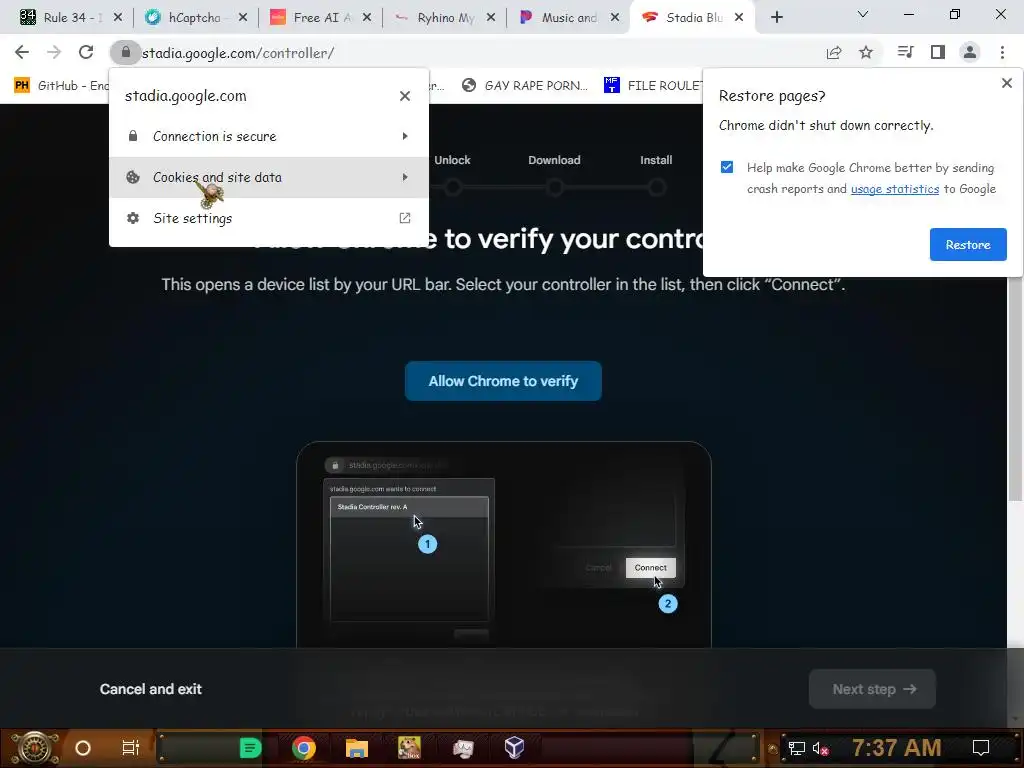
Task: Switch to the Rule 34 tab
Action: pyautogui.click(x=71, y=18)
